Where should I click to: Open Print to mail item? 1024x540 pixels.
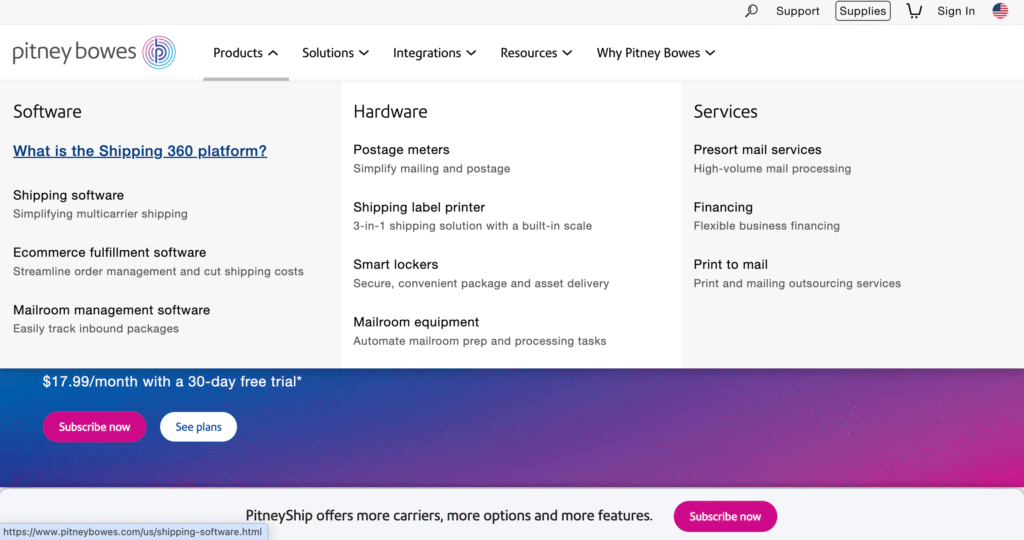(x=731, y=264)
